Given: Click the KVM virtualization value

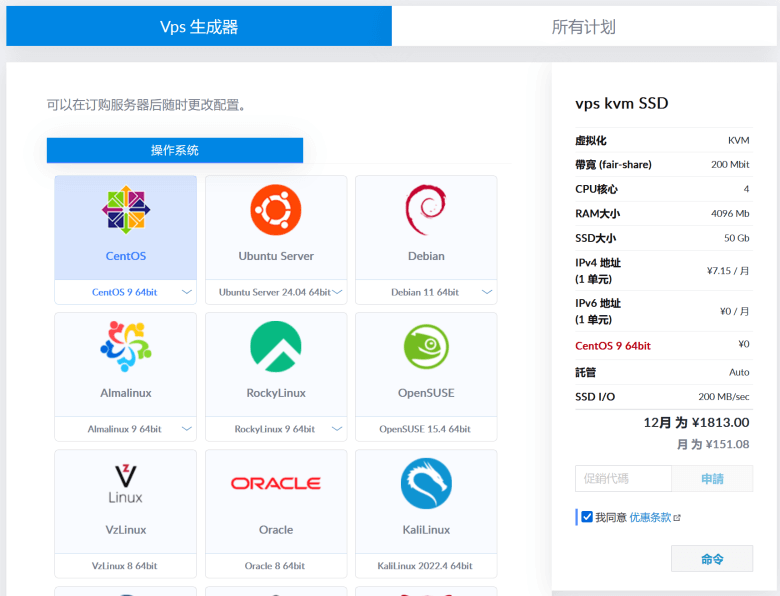Looking at the screenshot, I should coord(739,140).
